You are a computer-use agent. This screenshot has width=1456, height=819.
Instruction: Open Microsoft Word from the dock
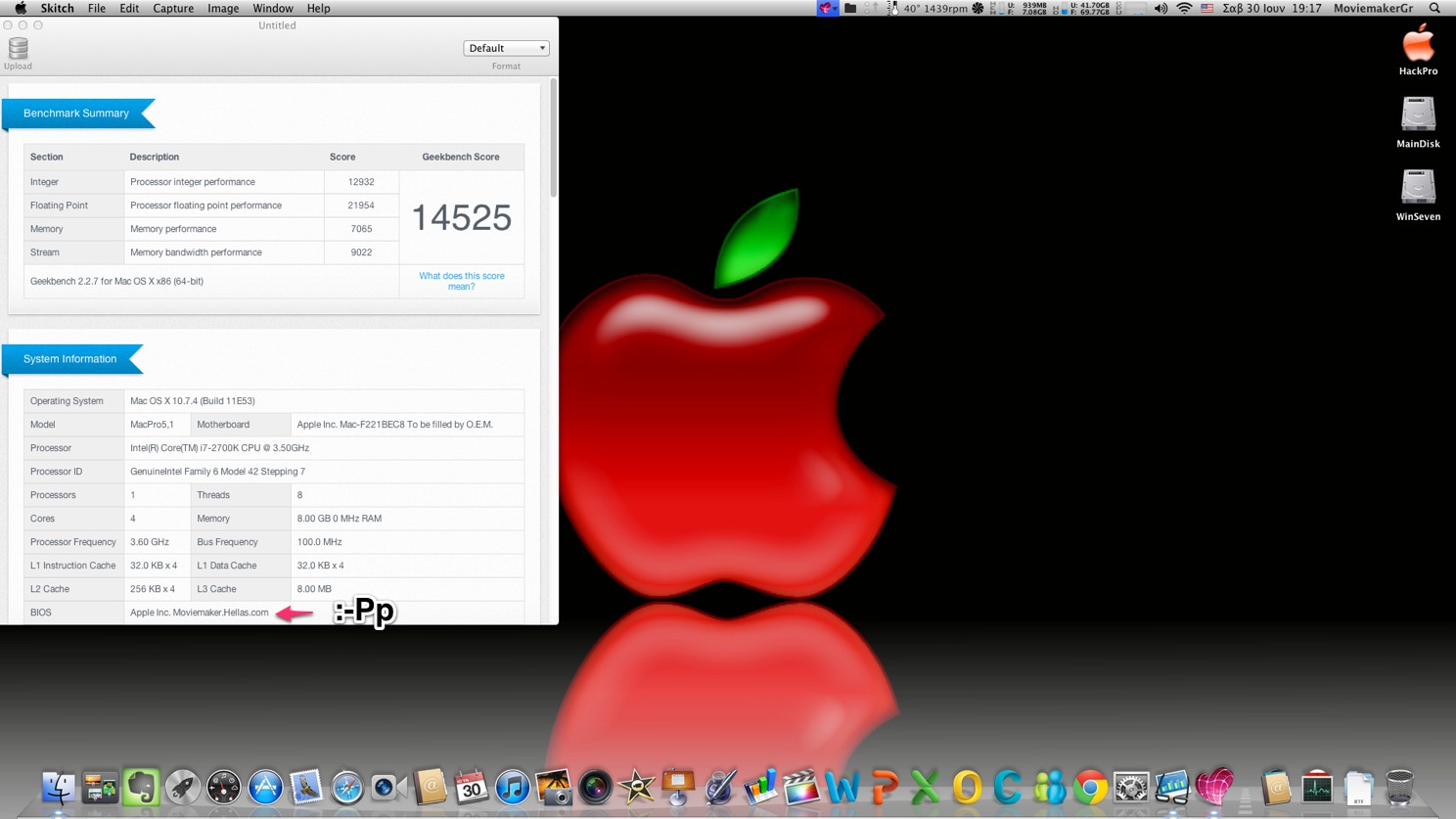(x=842, y=787)
